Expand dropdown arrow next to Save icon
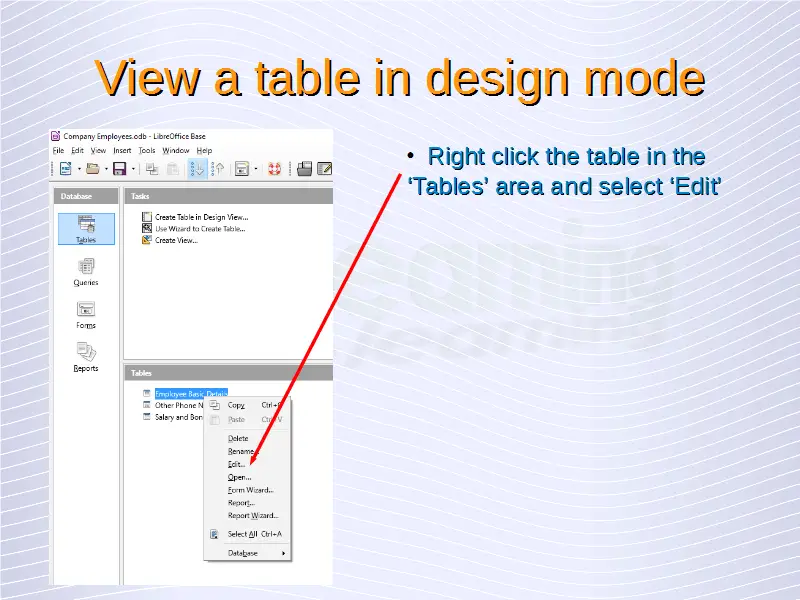800x600 pixels. pos(133,169)
